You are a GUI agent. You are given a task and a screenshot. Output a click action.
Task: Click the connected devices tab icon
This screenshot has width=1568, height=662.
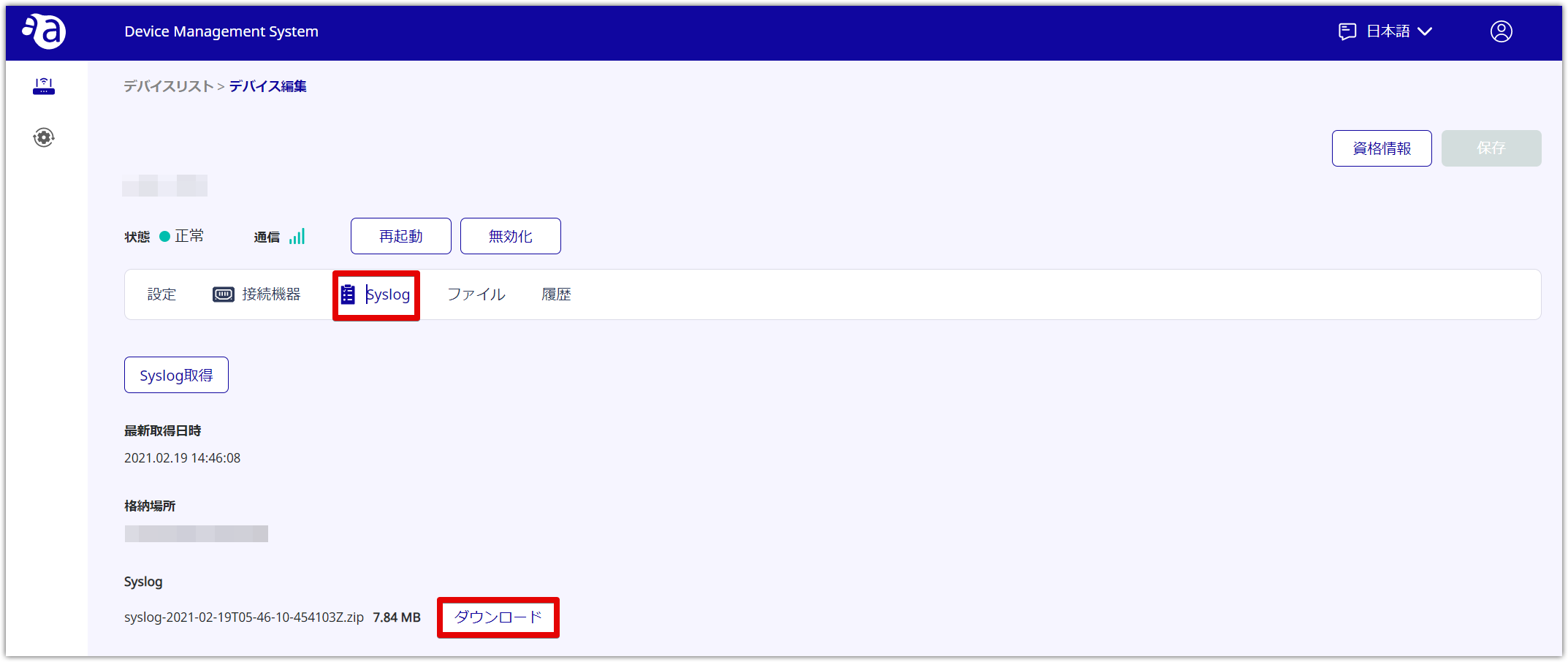click(x=224, y=294)
